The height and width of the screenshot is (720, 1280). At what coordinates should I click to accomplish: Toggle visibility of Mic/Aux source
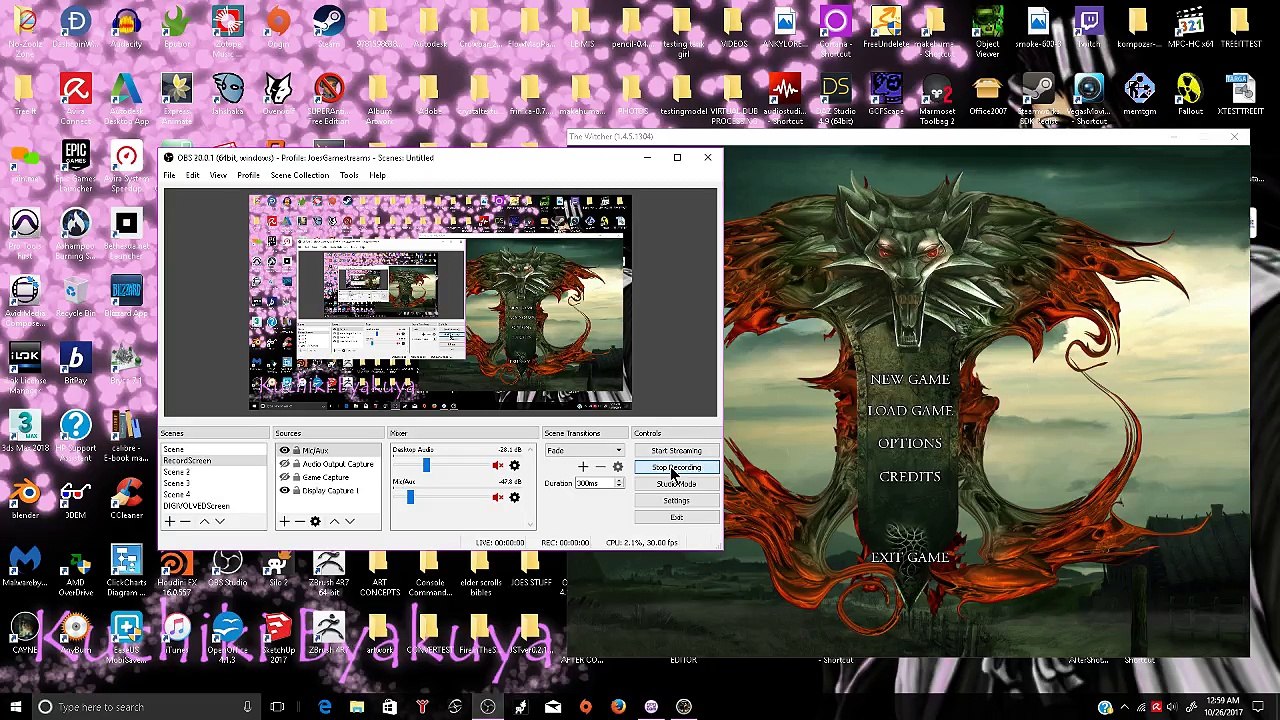(x=285, y=451)
